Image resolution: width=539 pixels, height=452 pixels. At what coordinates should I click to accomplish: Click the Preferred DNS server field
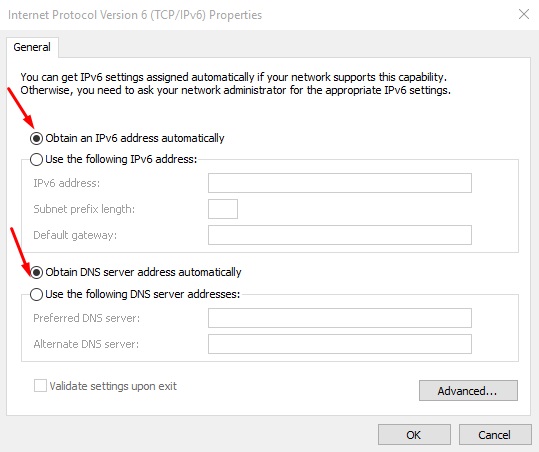[340, 318]
